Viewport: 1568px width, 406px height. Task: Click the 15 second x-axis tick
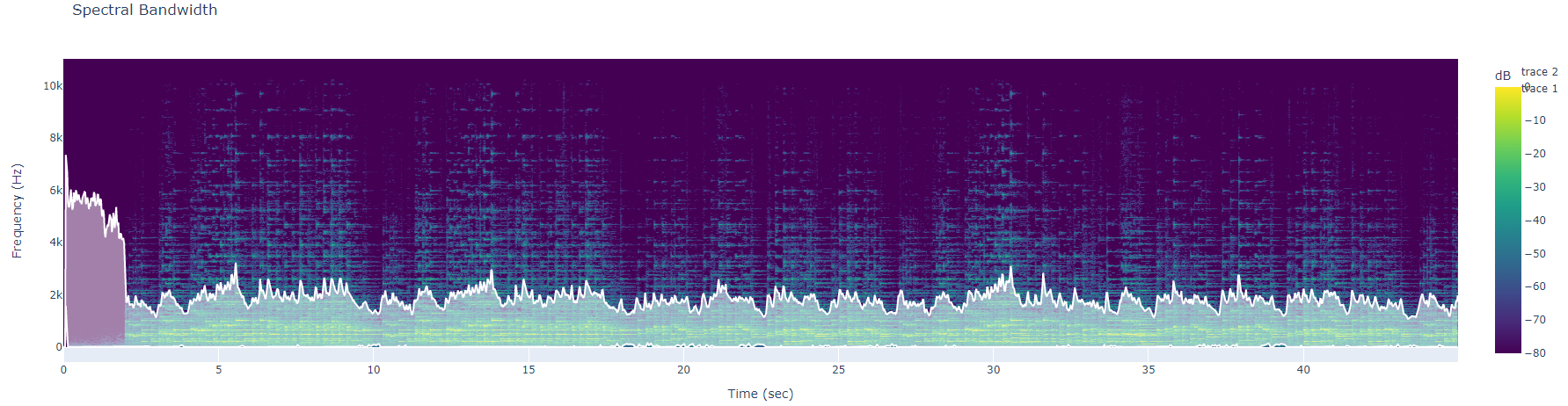point(529,370)
